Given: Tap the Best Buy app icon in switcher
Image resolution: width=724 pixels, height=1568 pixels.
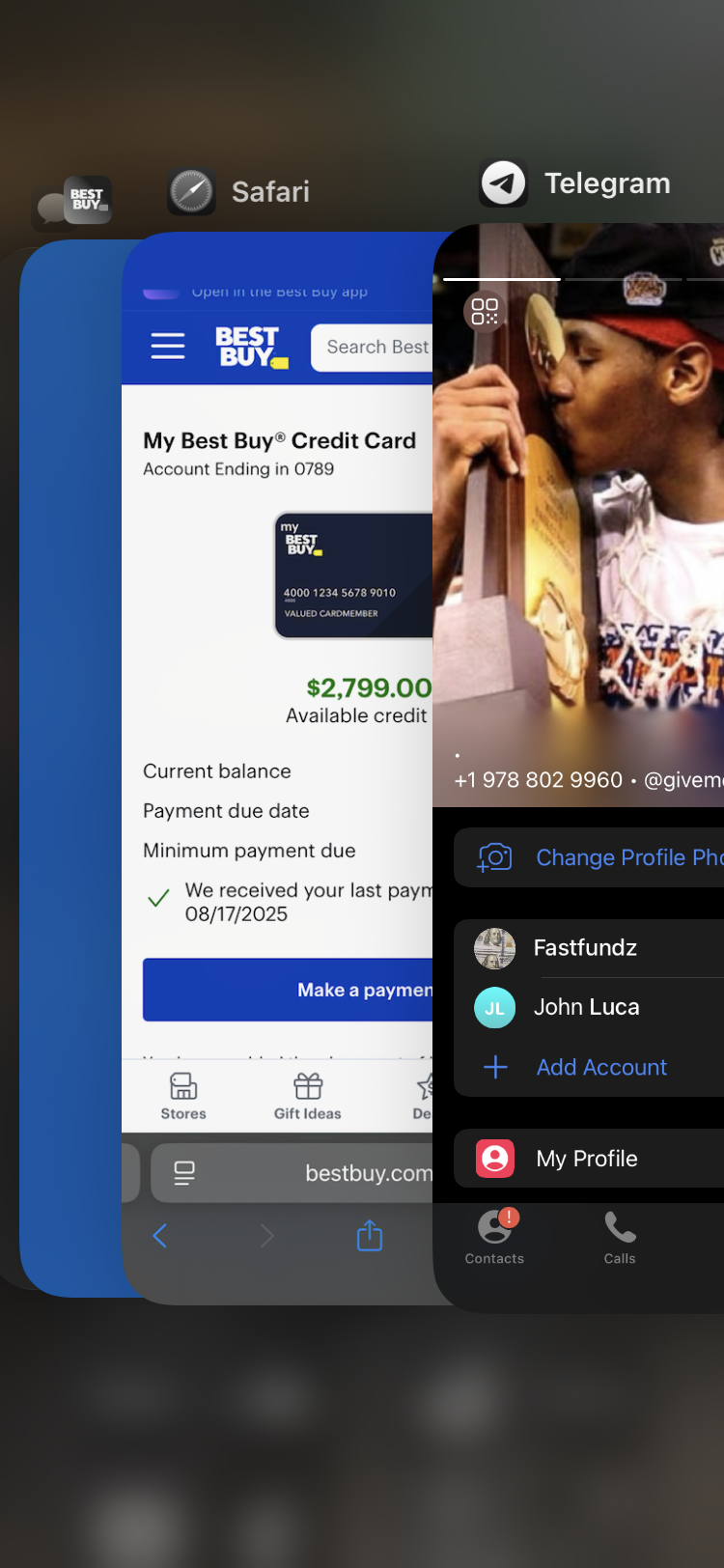Looking at the screenshot, I should pyautogui.click(x=88, y=200).
